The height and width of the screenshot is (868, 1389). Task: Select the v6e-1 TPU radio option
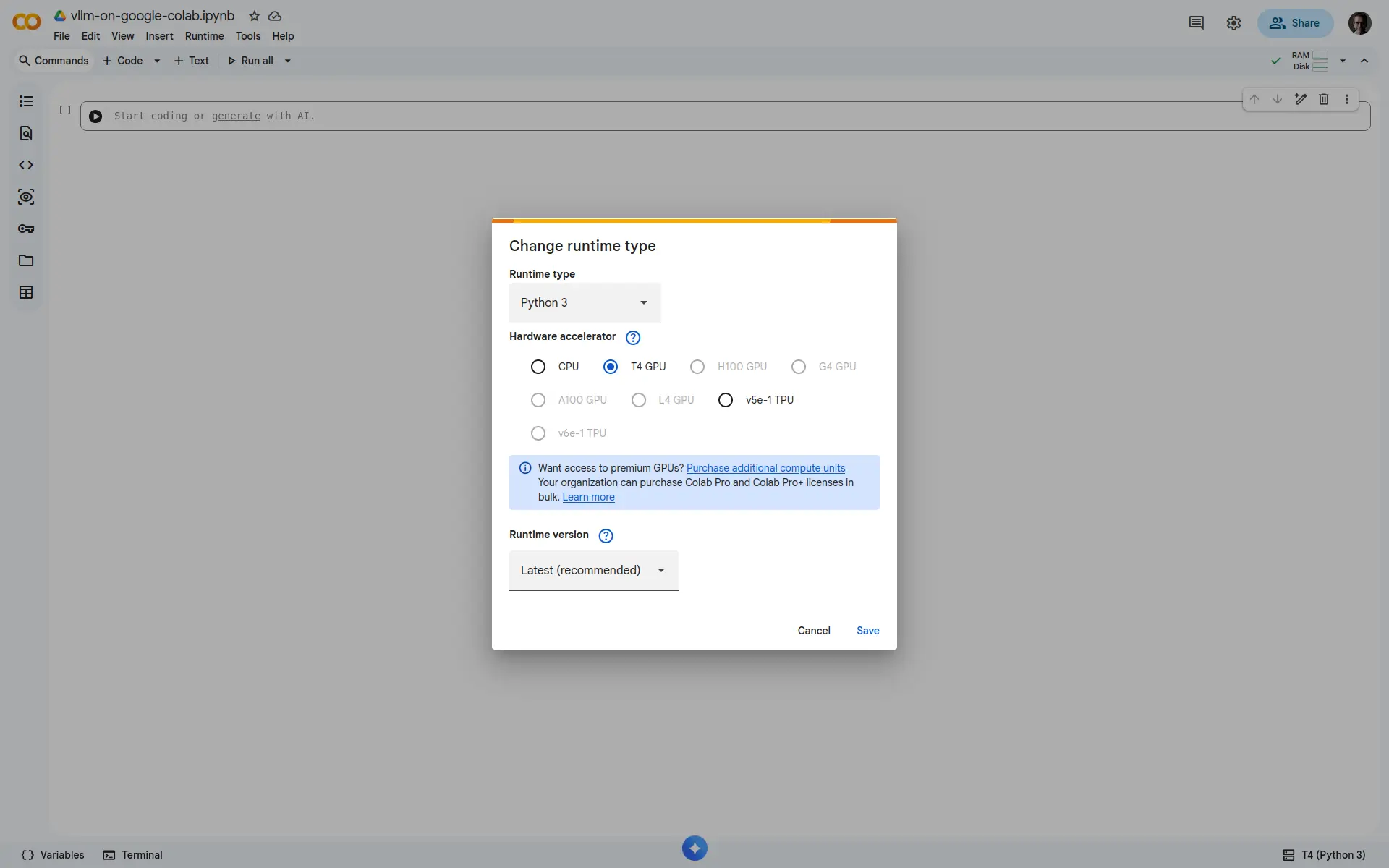coord(538,433)
